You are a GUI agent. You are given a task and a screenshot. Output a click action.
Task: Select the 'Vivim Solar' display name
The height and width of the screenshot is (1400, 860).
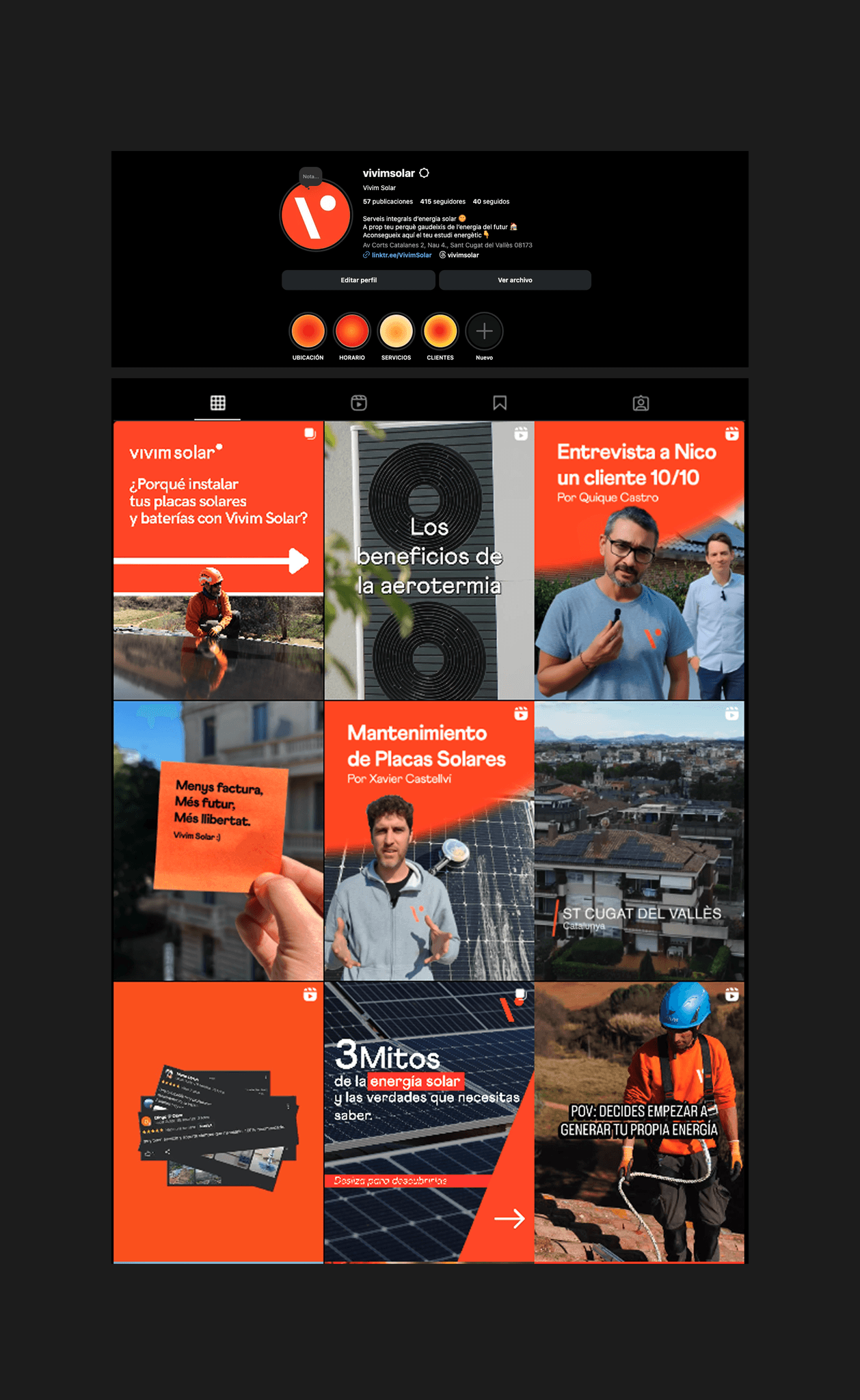tap(379, 188)
